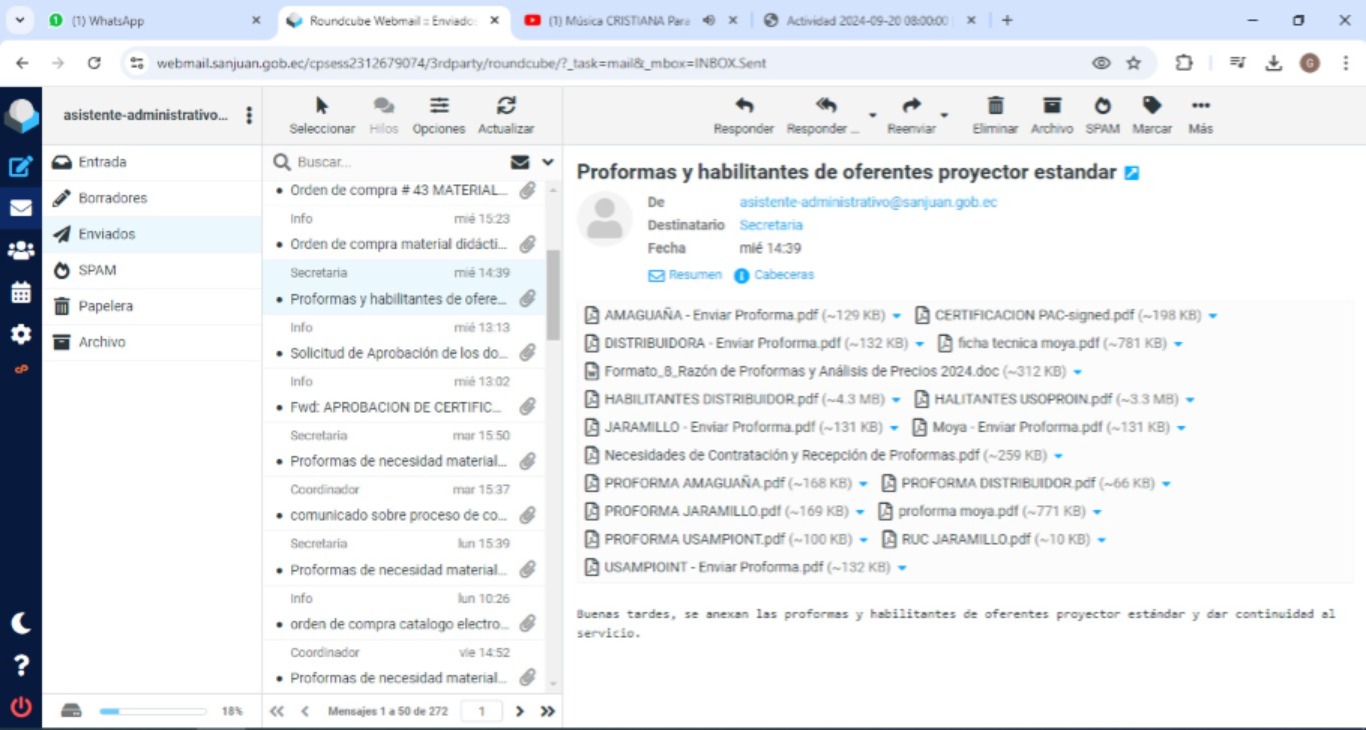Toggle dark mode with moon icon
Image resolution: width=1366 pixels, height=730 pixels.
pos(20,623)
